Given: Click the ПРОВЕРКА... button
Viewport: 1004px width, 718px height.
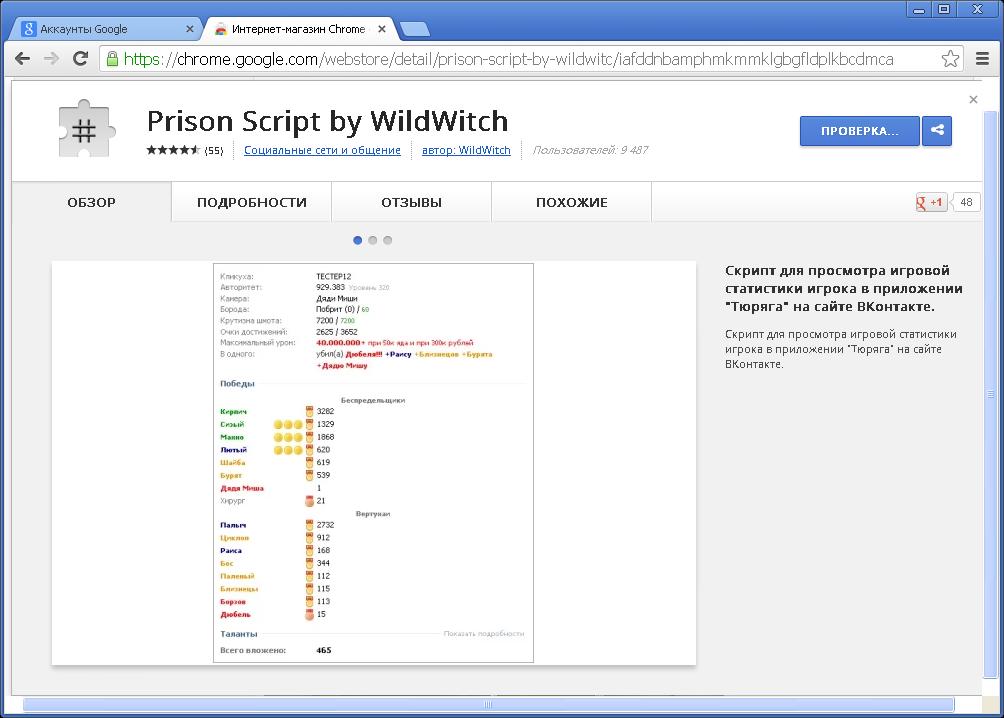Looking at the screenshot, I should pos(859,131).
